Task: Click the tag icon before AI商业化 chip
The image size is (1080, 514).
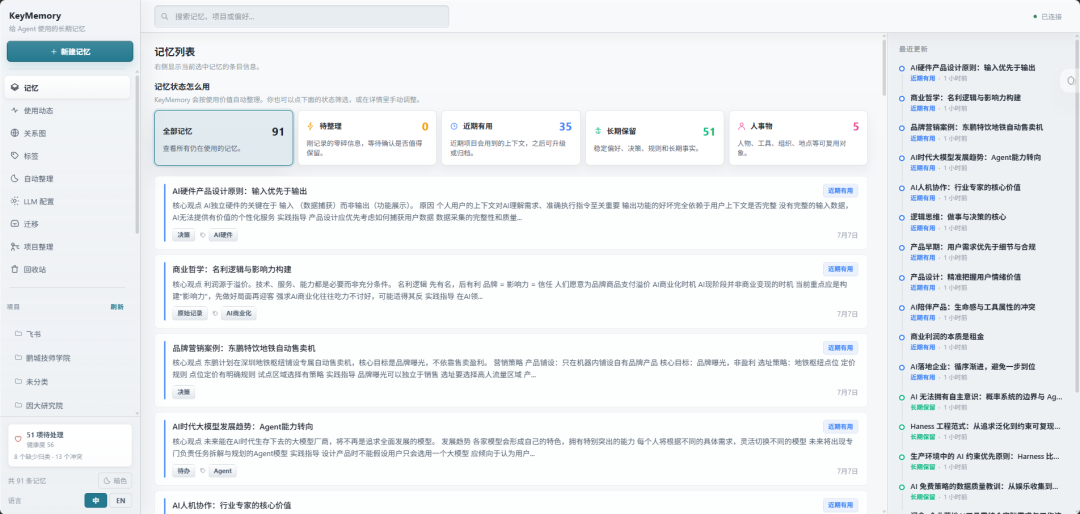Action: pos(214,313)
